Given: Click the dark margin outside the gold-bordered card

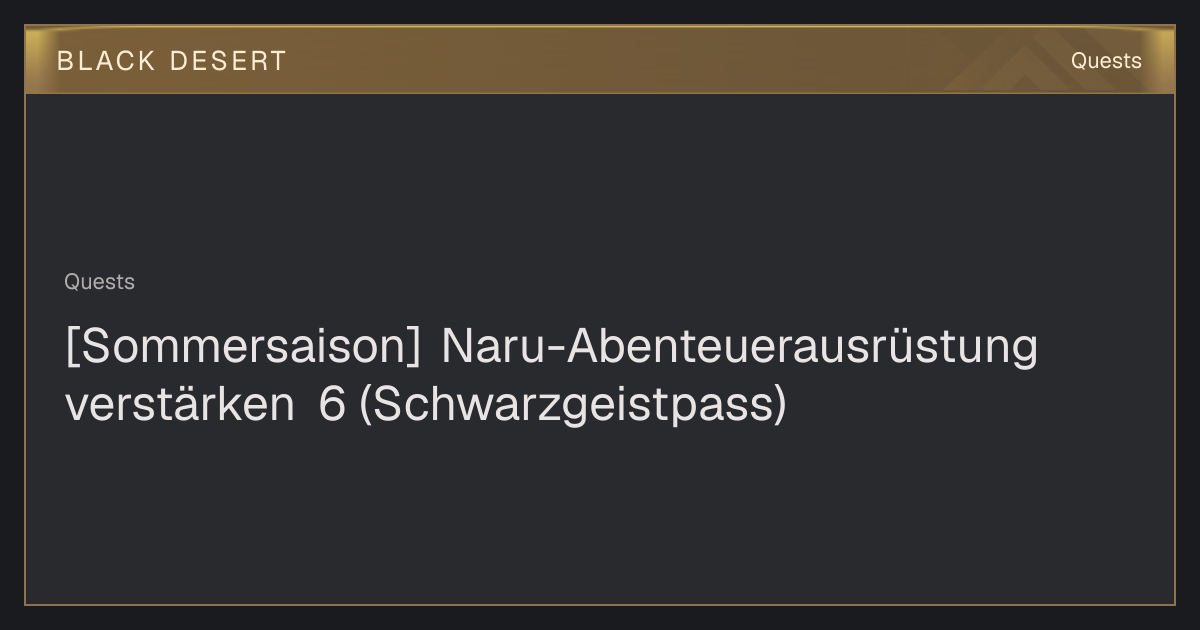Looking at the screenshot, I should 600,618.
